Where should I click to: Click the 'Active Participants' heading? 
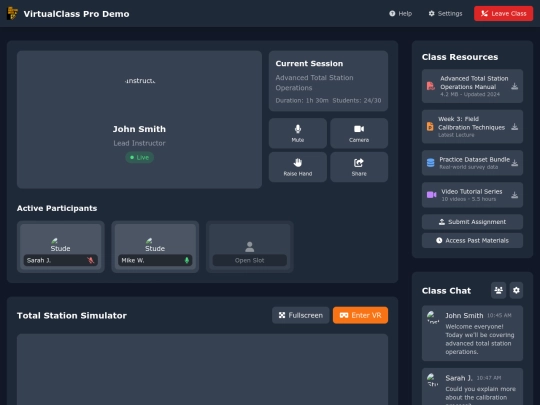click(x=57, y=208)
